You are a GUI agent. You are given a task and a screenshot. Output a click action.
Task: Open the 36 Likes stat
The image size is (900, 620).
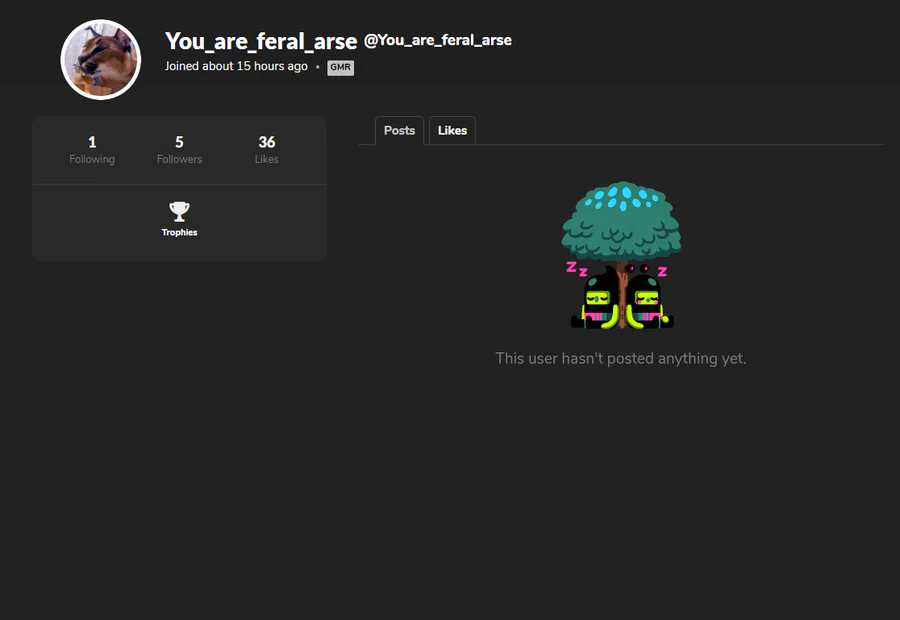[x=267, y=150]
